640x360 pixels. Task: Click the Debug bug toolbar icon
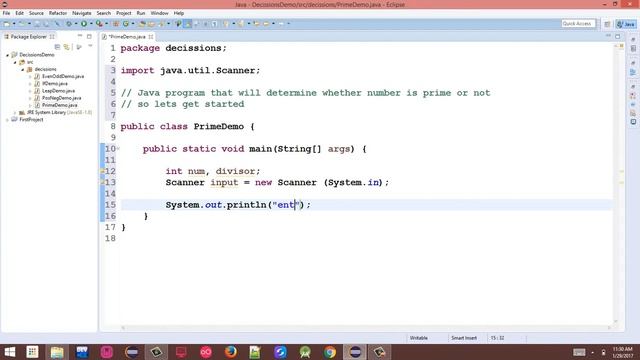tap(69, 24)
